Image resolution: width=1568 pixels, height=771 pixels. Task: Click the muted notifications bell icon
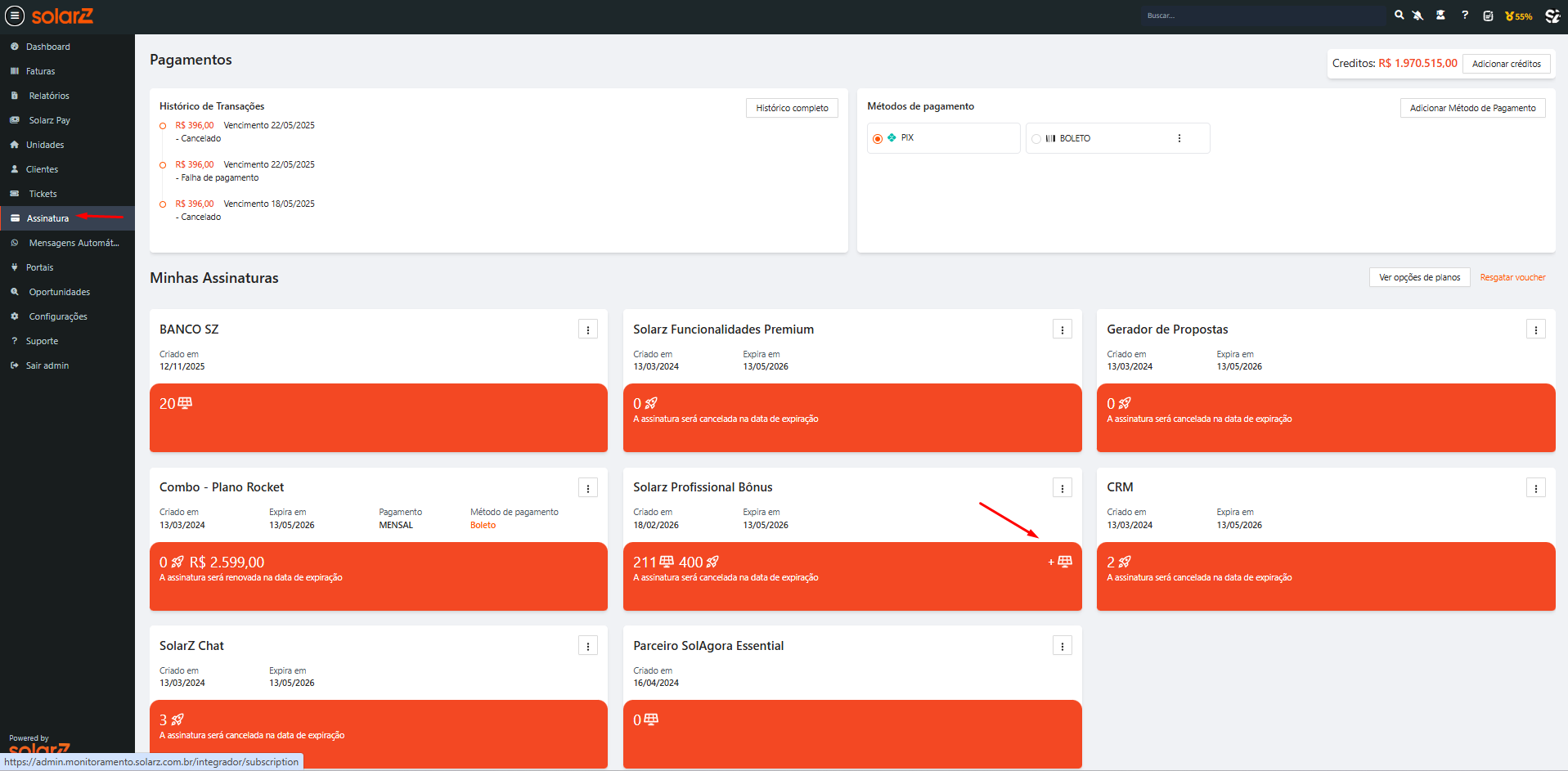(x=1418, y=16)
